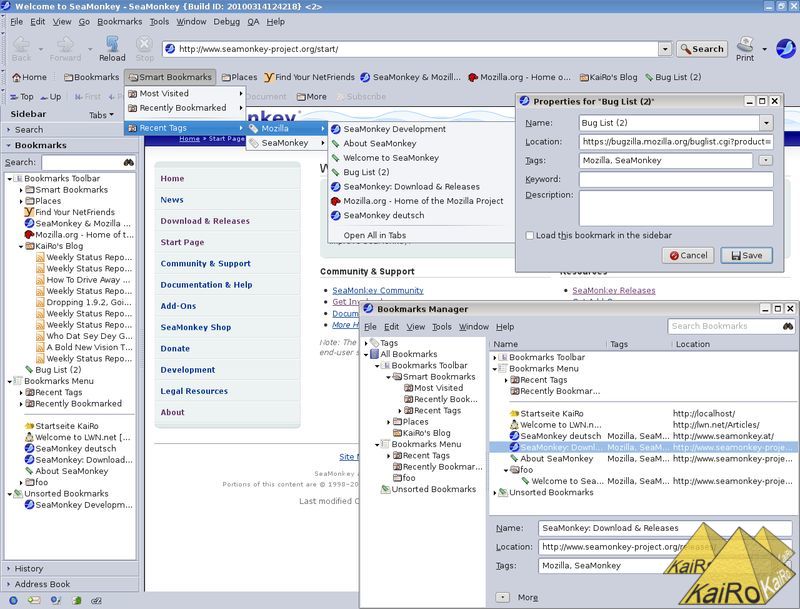Screen dimensions: 800x609
Task: Open the Recently Bookmarked submenu
Action: point(185,108)
